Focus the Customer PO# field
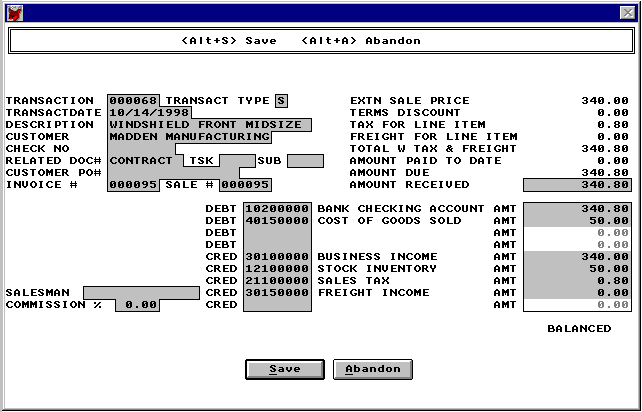The height and width of the screenshot is (412, 642). coord(174,173)
